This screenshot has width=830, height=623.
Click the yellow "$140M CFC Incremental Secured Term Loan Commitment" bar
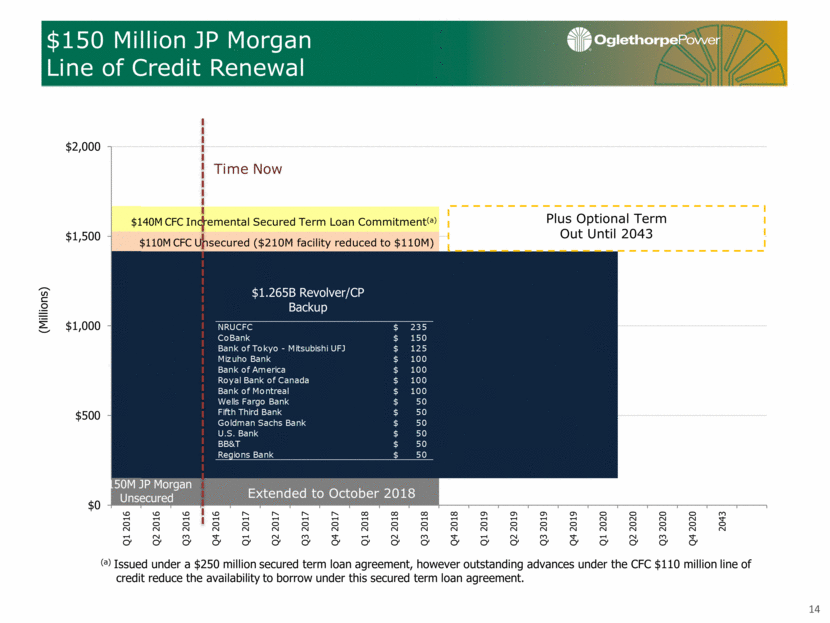275,219
